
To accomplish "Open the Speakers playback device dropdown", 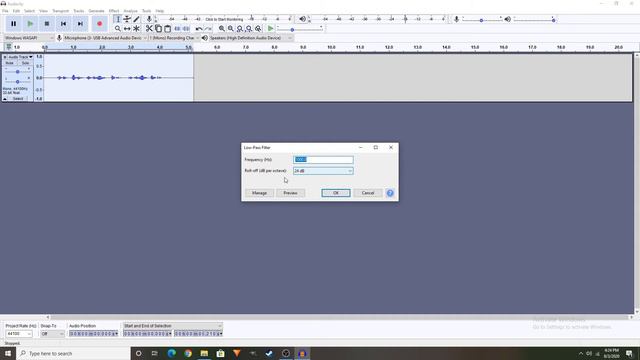I will [x=251, y=38].
